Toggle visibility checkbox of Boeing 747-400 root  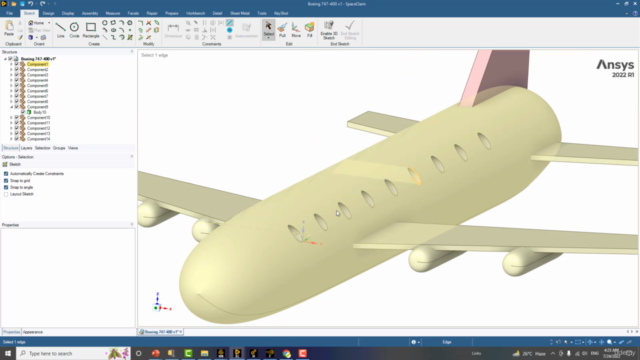[11, 59]
